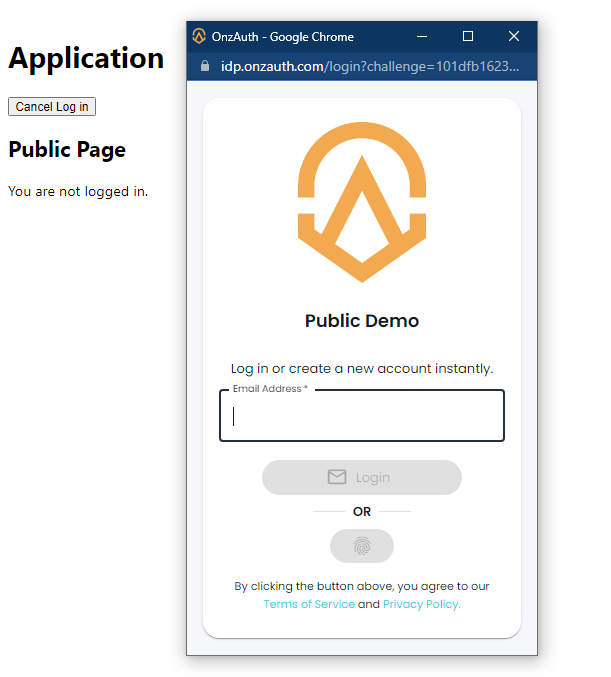Click the padlock icon in address bar
611x677 pixels.
[205, 66]
